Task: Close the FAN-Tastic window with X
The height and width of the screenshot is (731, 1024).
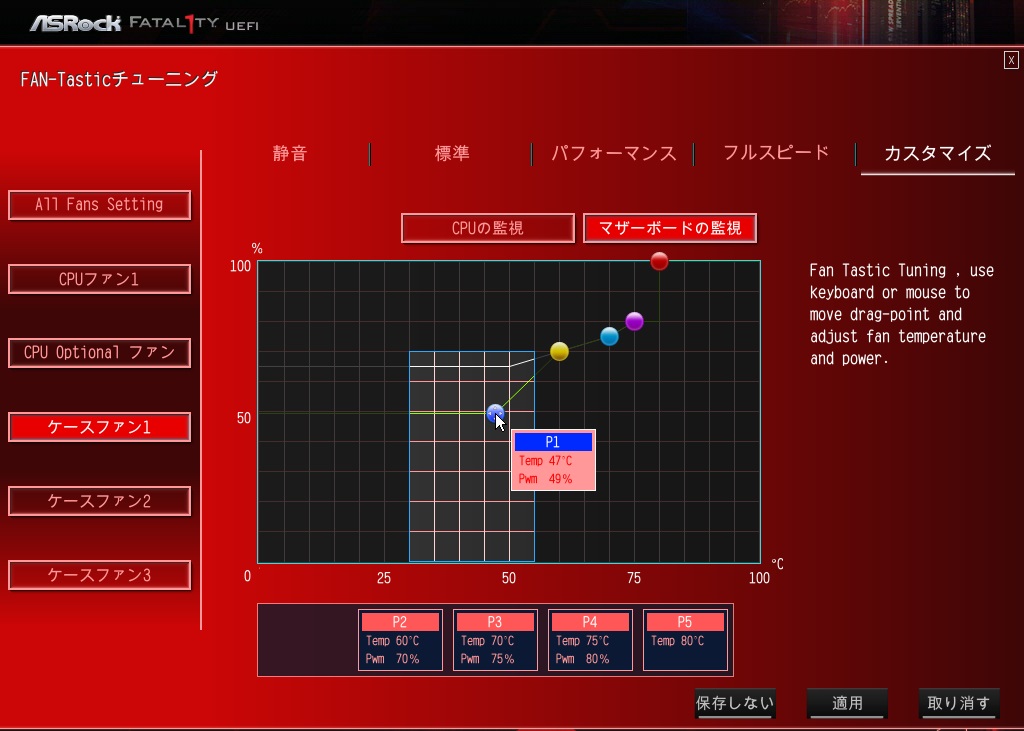Action: pyautogui.click(x=1011, y=60)
